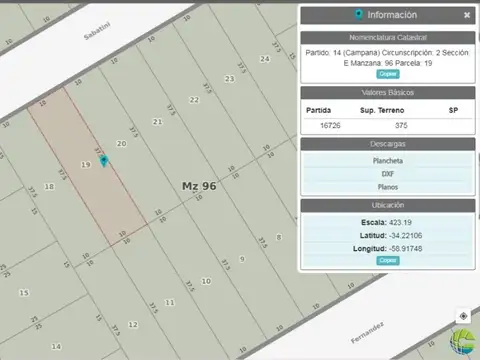Click the Información header pin icon

[x=358, y=15]
